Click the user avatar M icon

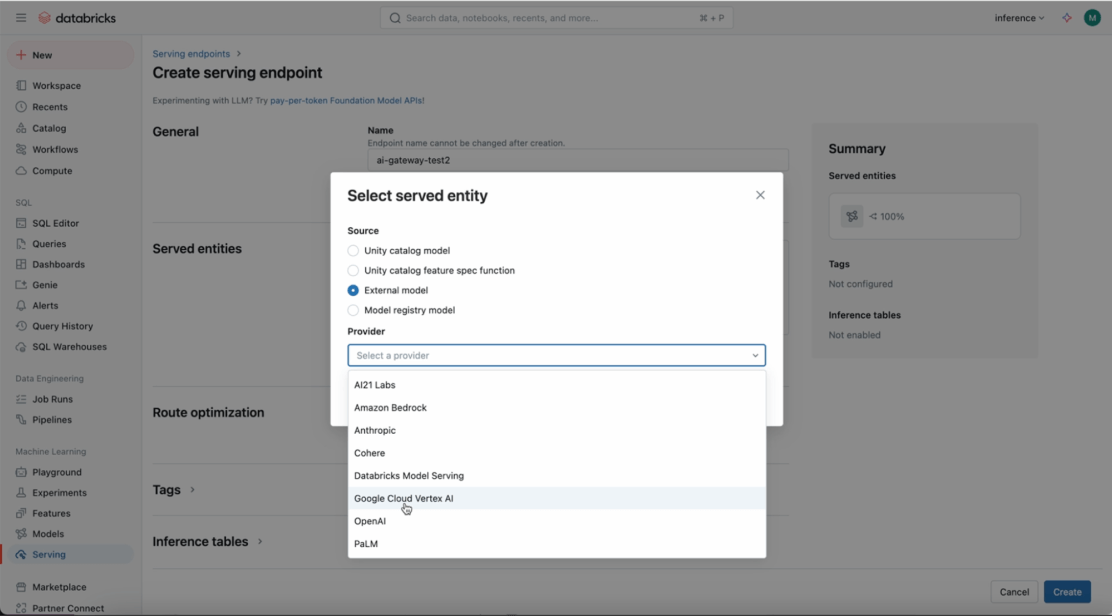[x=1092, y=18]
